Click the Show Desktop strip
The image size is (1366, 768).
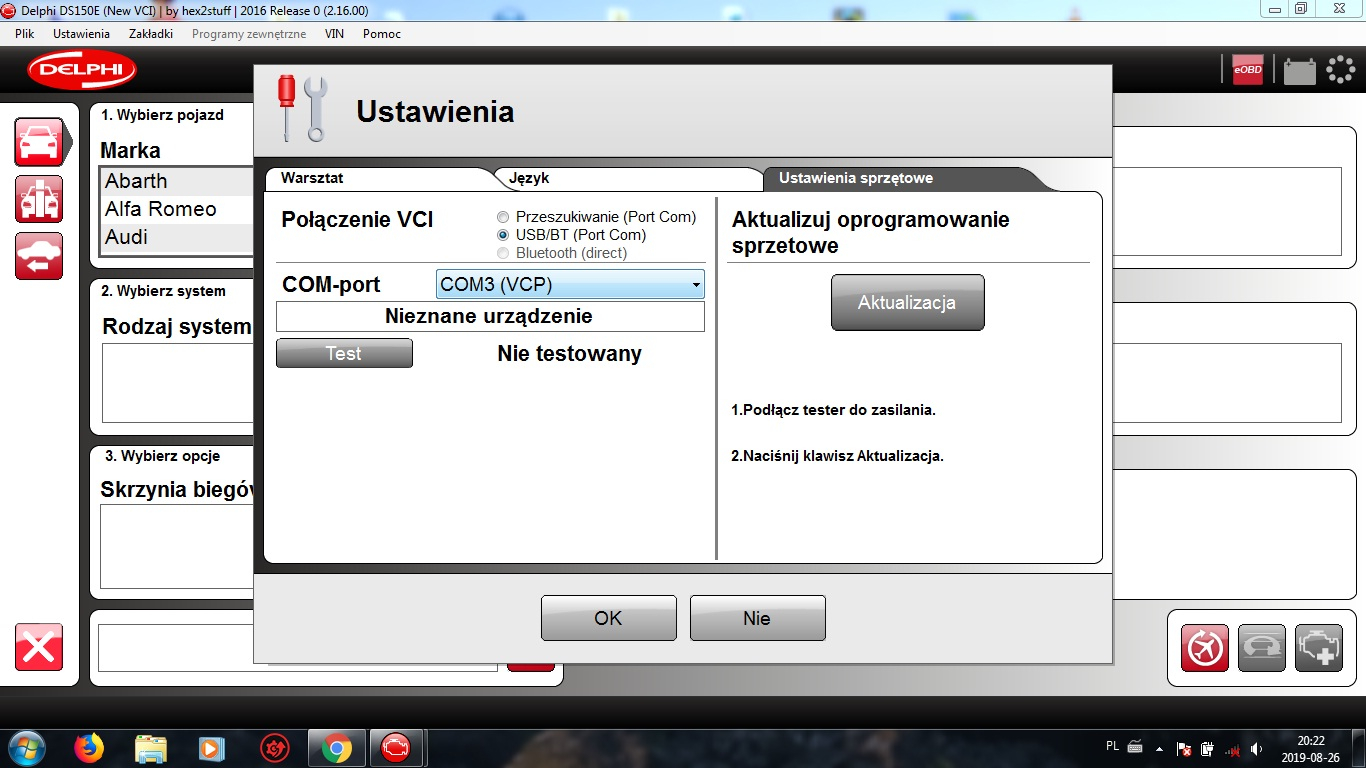click(1359, 748)
